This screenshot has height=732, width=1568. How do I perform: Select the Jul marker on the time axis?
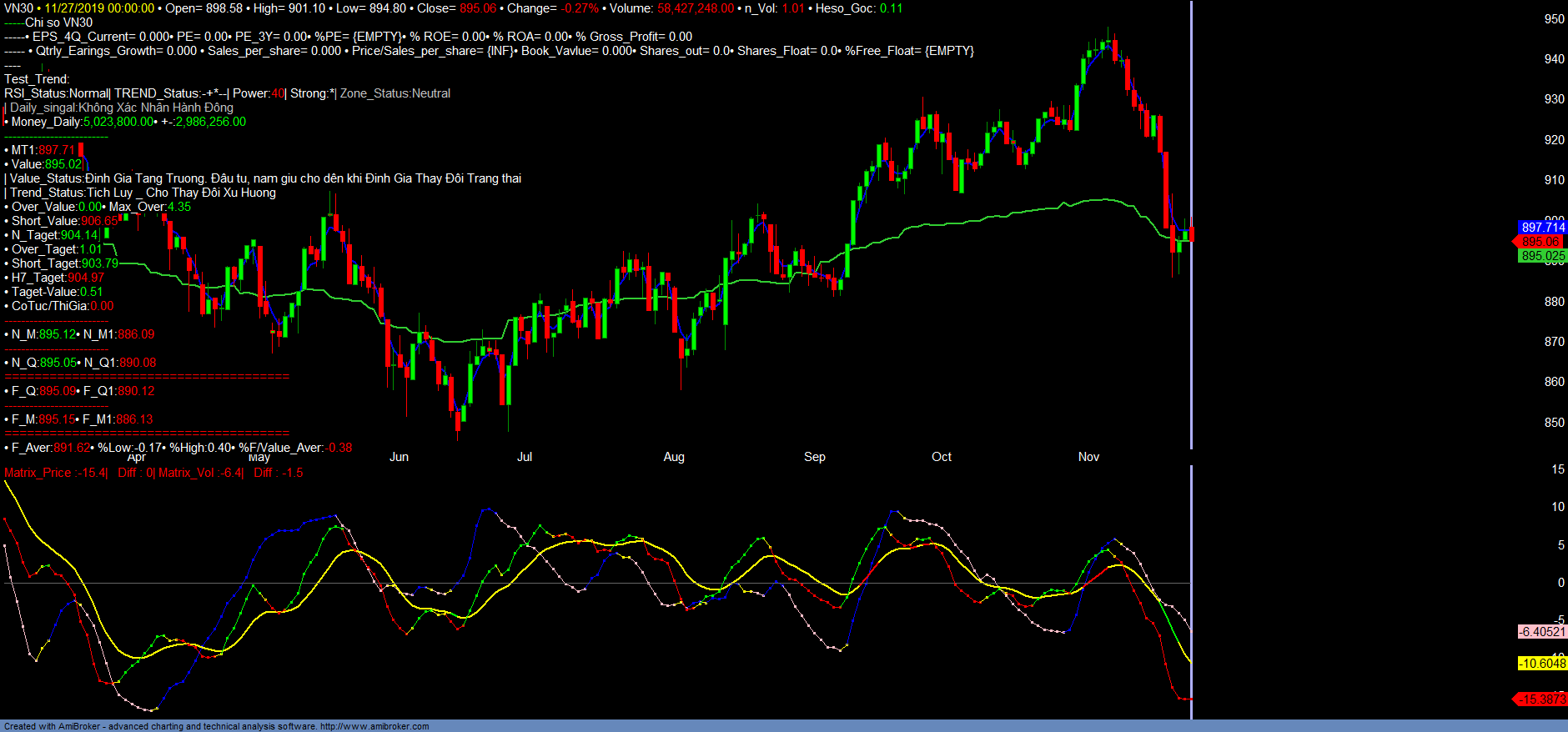tap(524, 457)
